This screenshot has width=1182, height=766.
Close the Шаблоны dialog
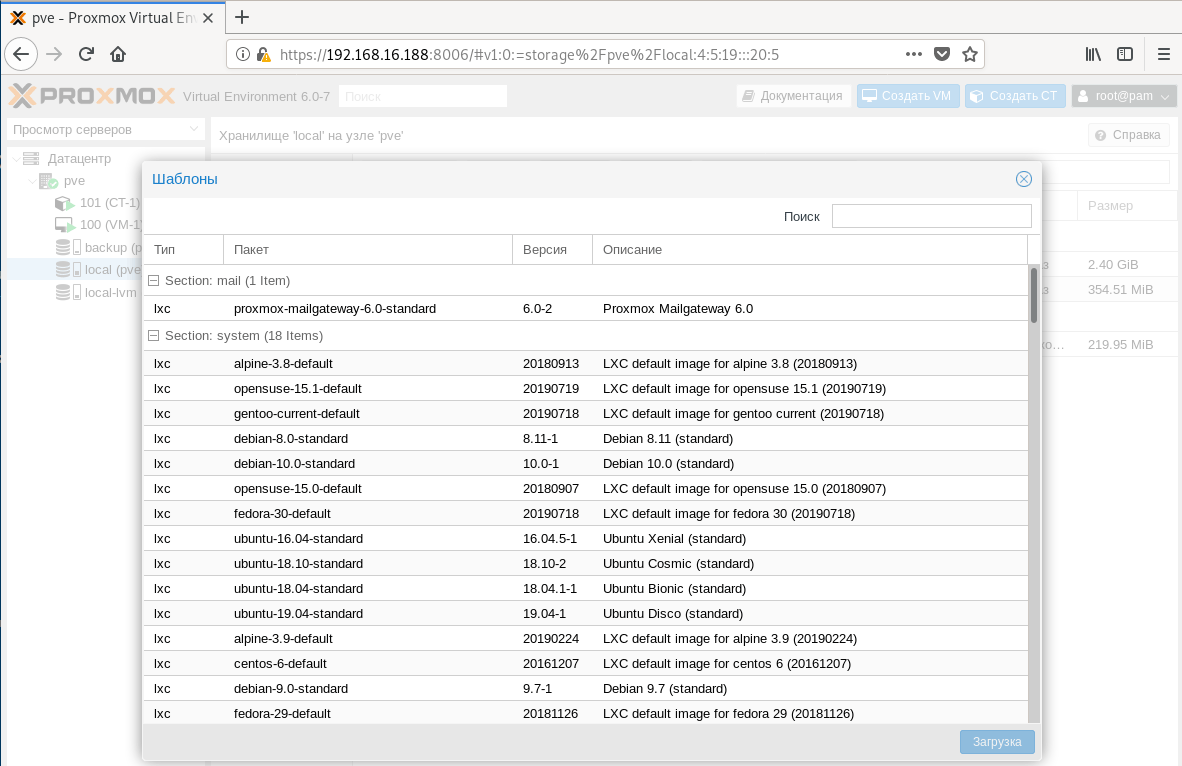[x=1023, y=179]
